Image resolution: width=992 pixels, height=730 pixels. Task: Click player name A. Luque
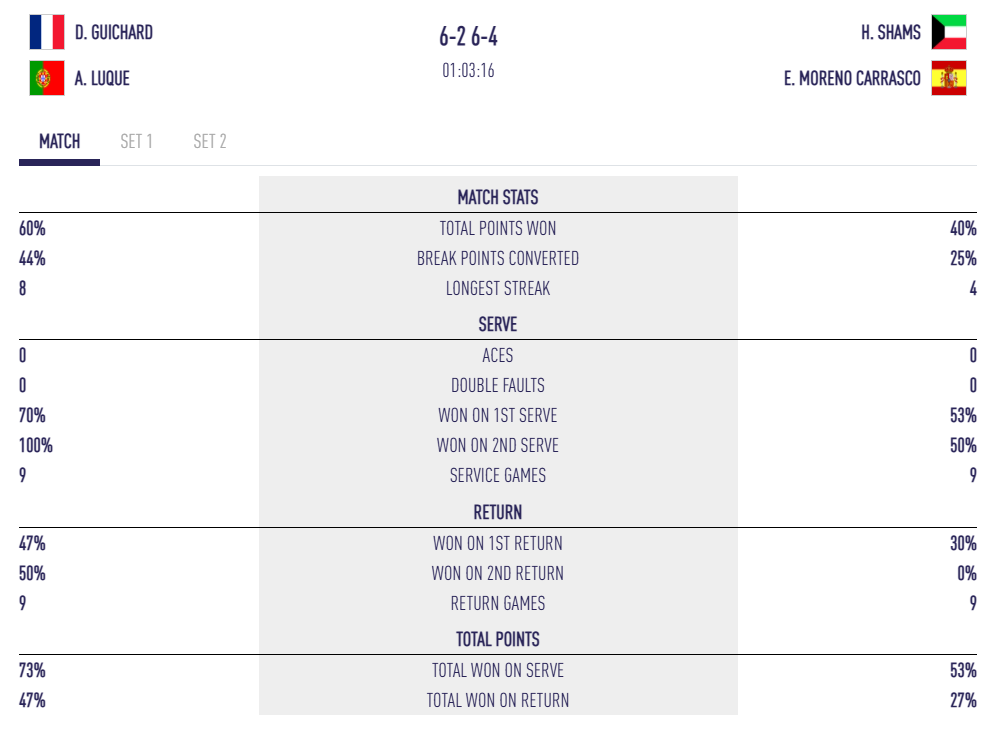coord(102,78)
